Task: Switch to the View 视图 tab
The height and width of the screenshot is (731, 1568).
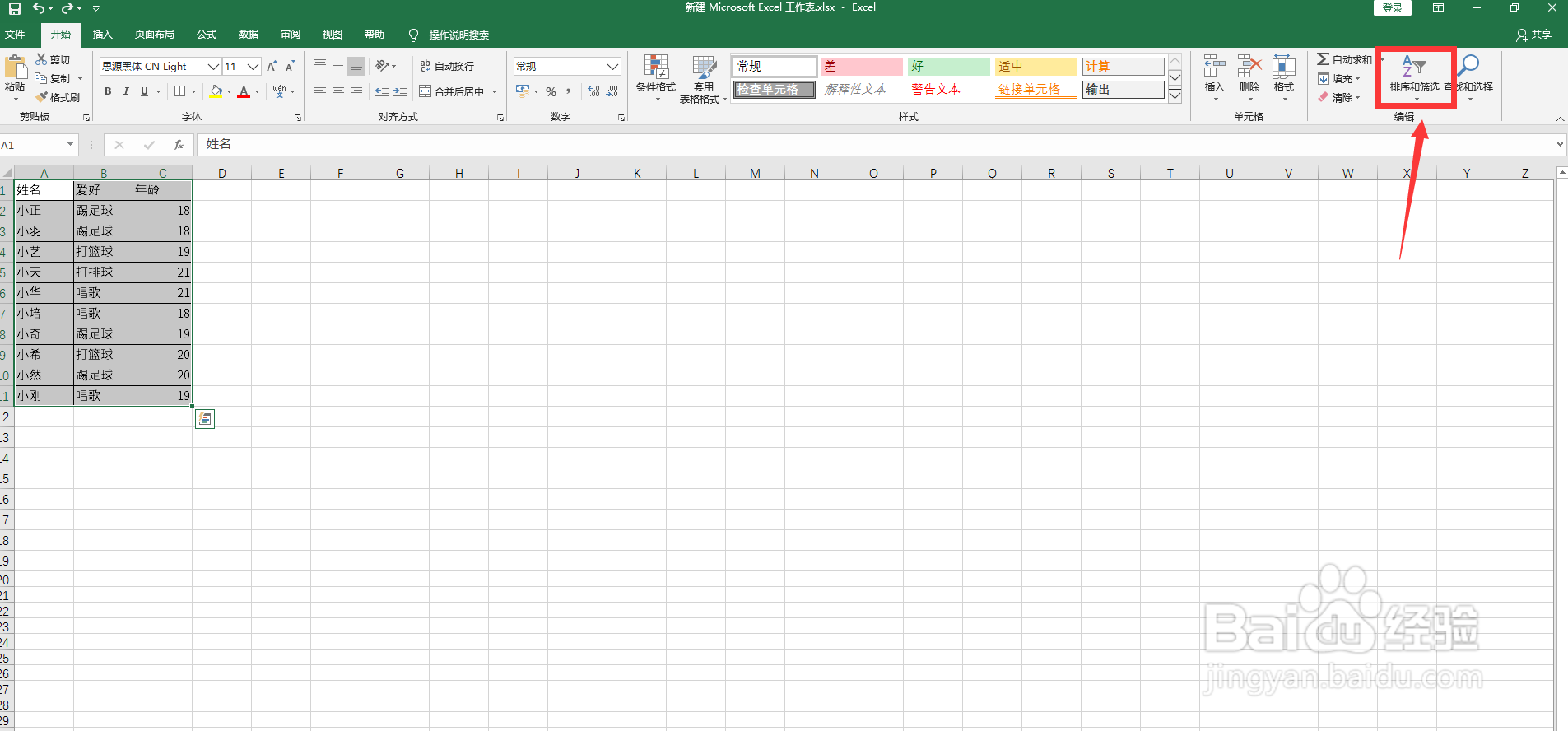Action: click(x=333, y=35)
